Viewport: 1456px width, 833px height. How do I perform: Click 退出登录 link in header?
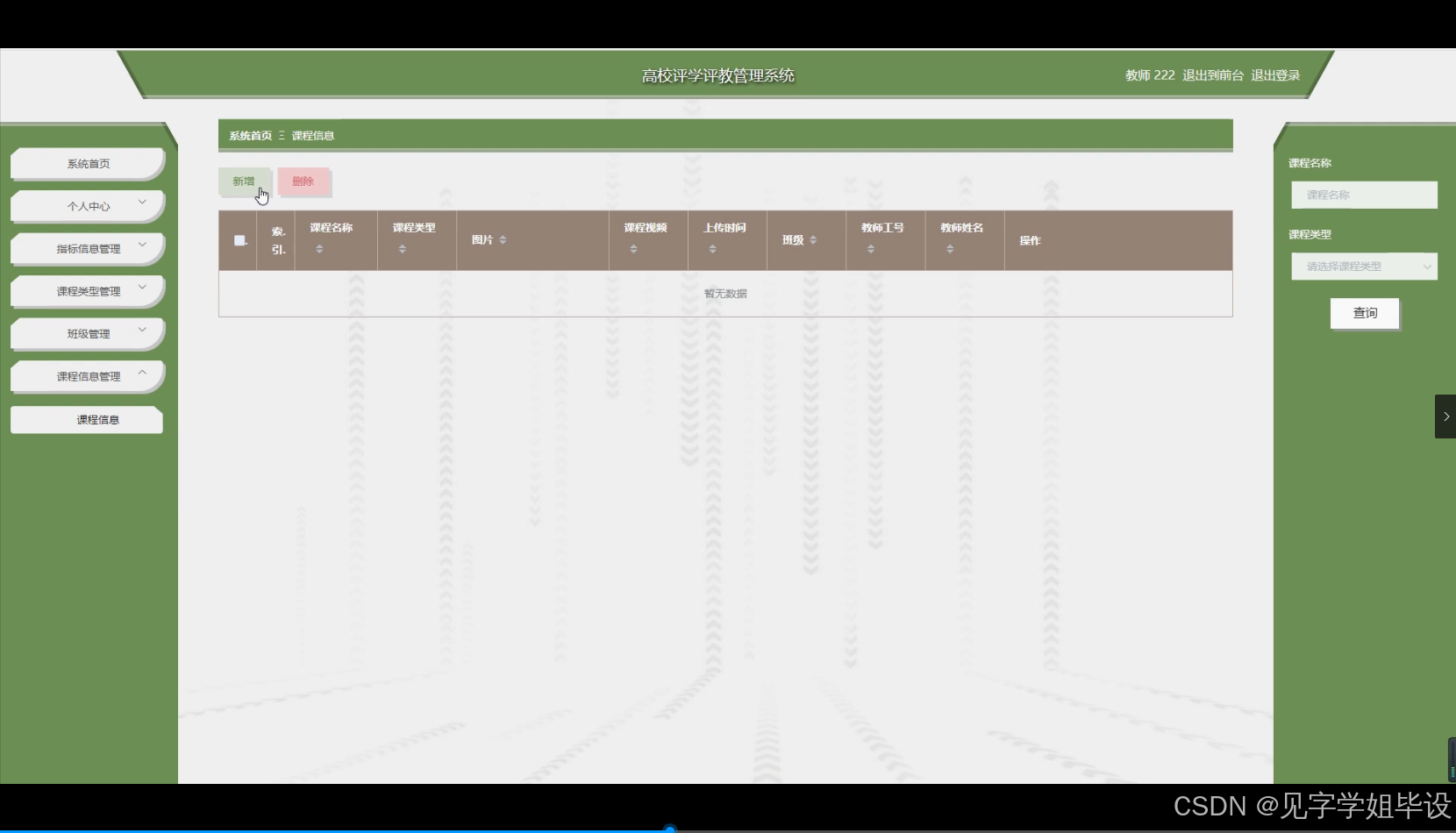click(1275, 75)
